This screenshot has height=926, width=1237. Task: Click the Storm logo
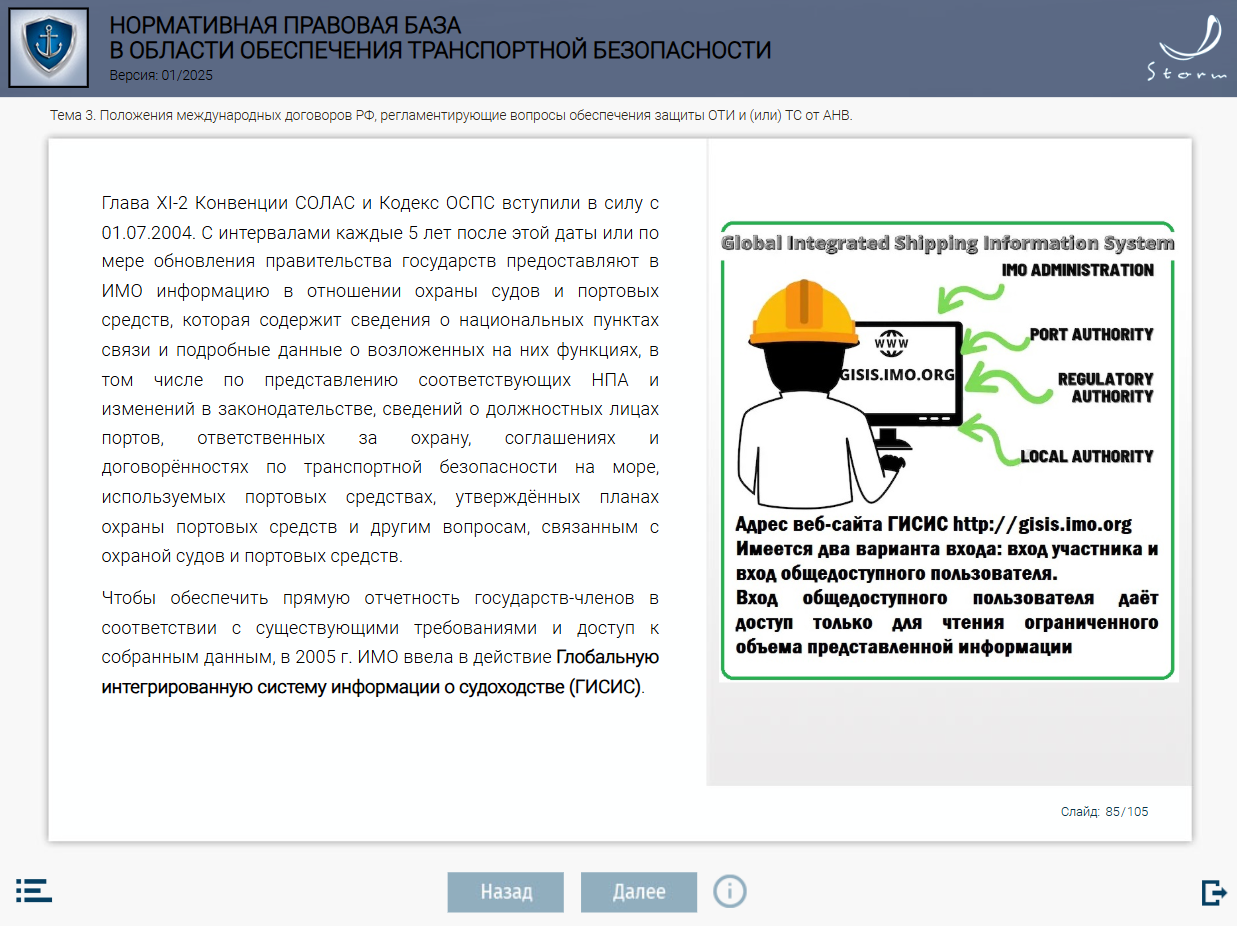[x=1186, y=49]
